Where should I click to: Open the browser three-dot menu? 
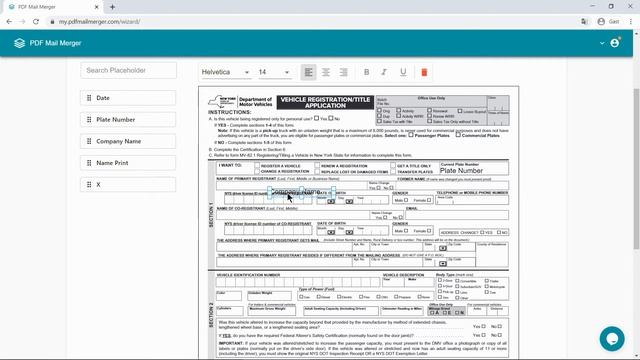tap(631, 22)
